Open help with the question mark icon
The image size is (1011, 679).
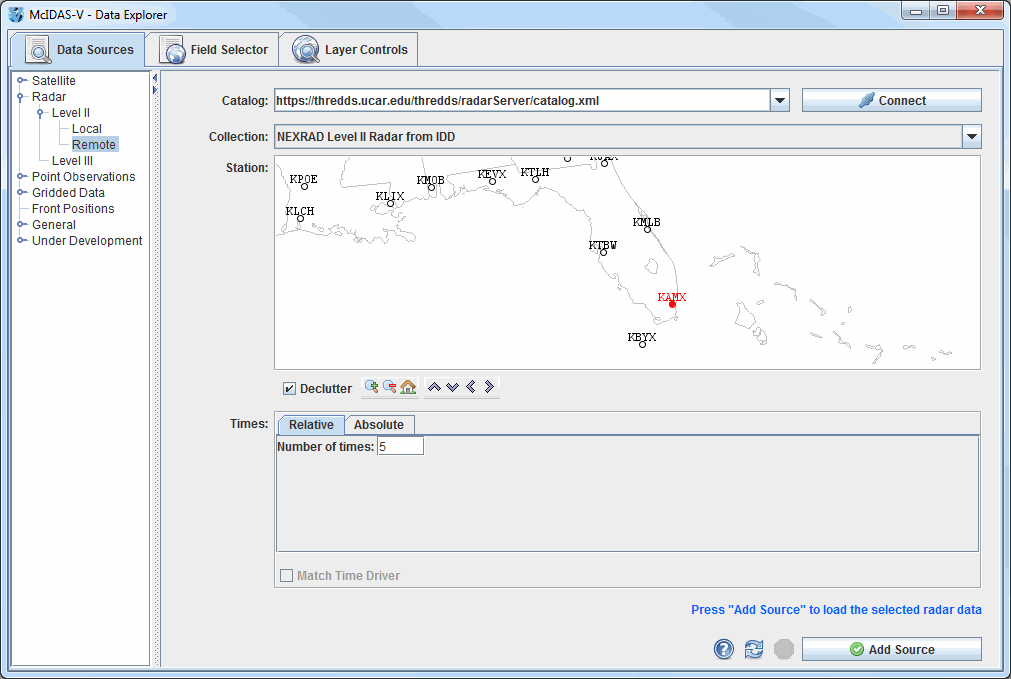tap(724, 650)
